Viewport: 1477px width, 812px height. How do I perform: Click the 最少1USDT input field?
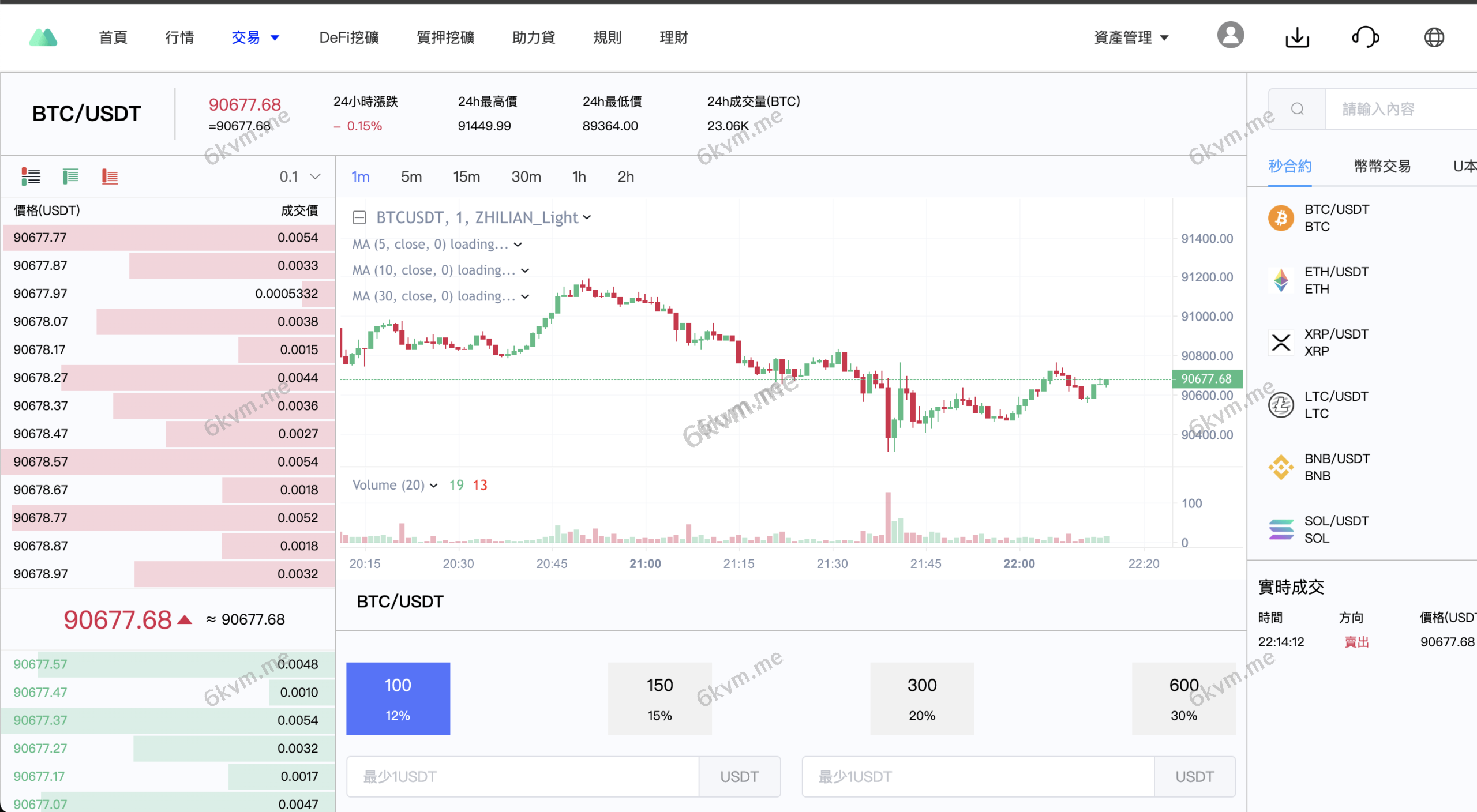pos(519,776)
